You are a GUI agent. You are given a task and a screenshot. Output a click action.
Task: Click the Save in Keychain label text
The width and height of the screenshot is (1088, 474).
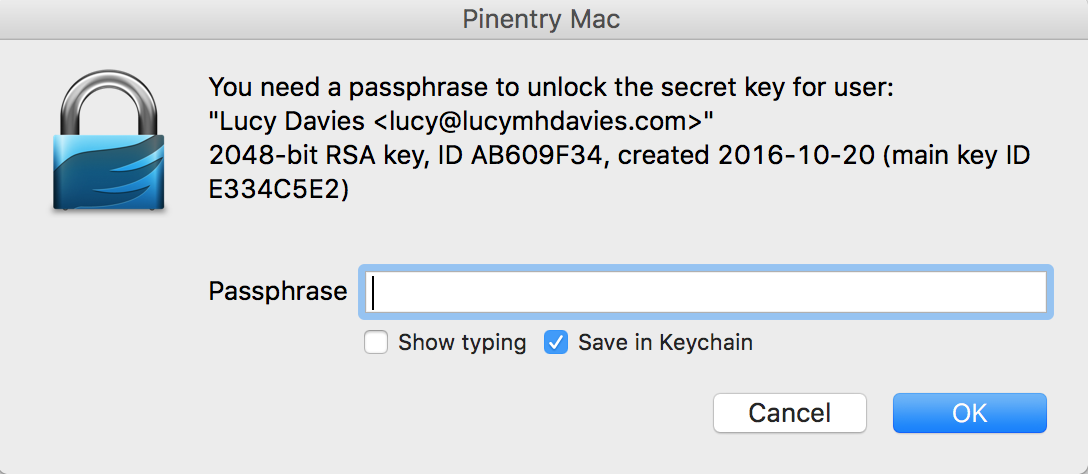click(665, 343)
